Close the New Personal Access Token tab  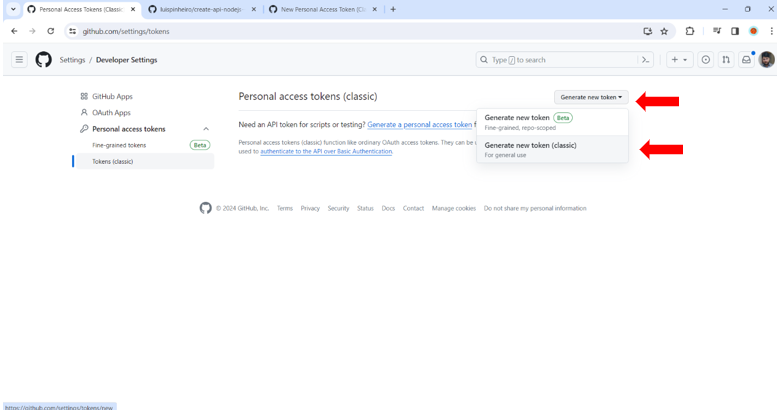pos(375,9)
